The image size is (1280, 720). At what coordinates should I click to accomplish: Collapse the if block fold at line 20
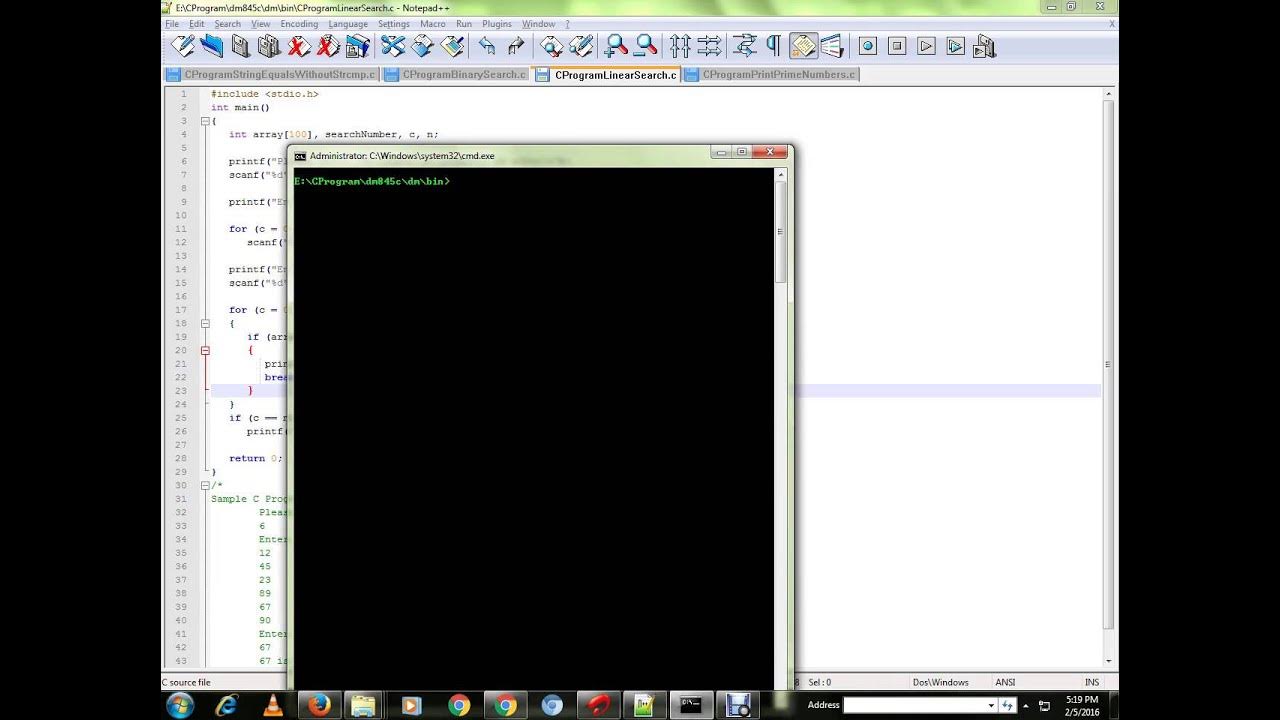coord(205,350)
